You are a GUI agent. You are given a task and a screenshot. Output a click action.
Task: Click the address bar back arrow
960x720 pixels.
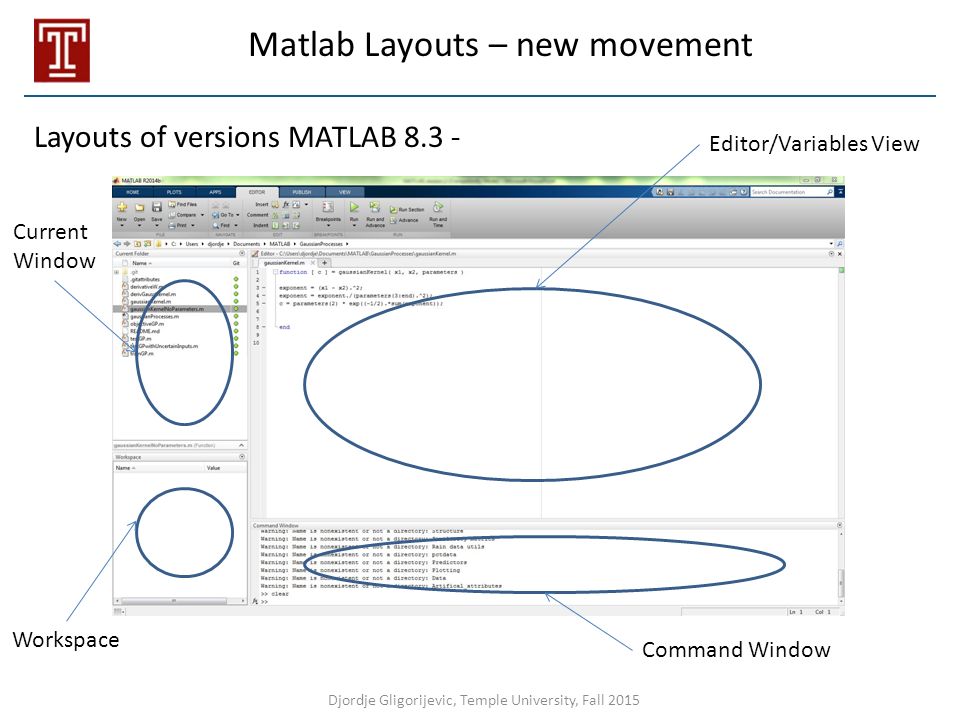[x=117, y=244]
